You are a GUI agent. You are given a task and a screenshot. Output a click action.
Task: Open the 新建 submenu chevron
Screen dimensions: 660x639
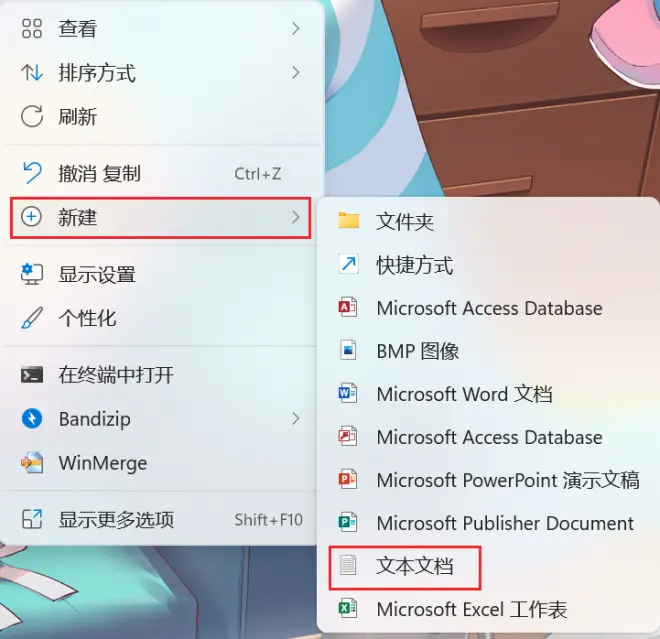tap(296, 217)
